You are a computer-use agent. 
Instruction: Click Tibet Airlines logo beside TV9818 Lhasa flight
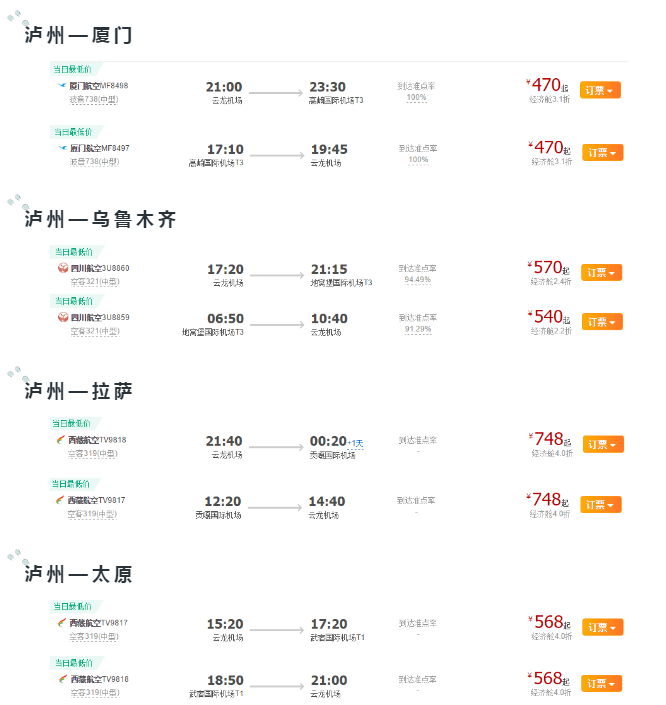[x=61, y=440]
